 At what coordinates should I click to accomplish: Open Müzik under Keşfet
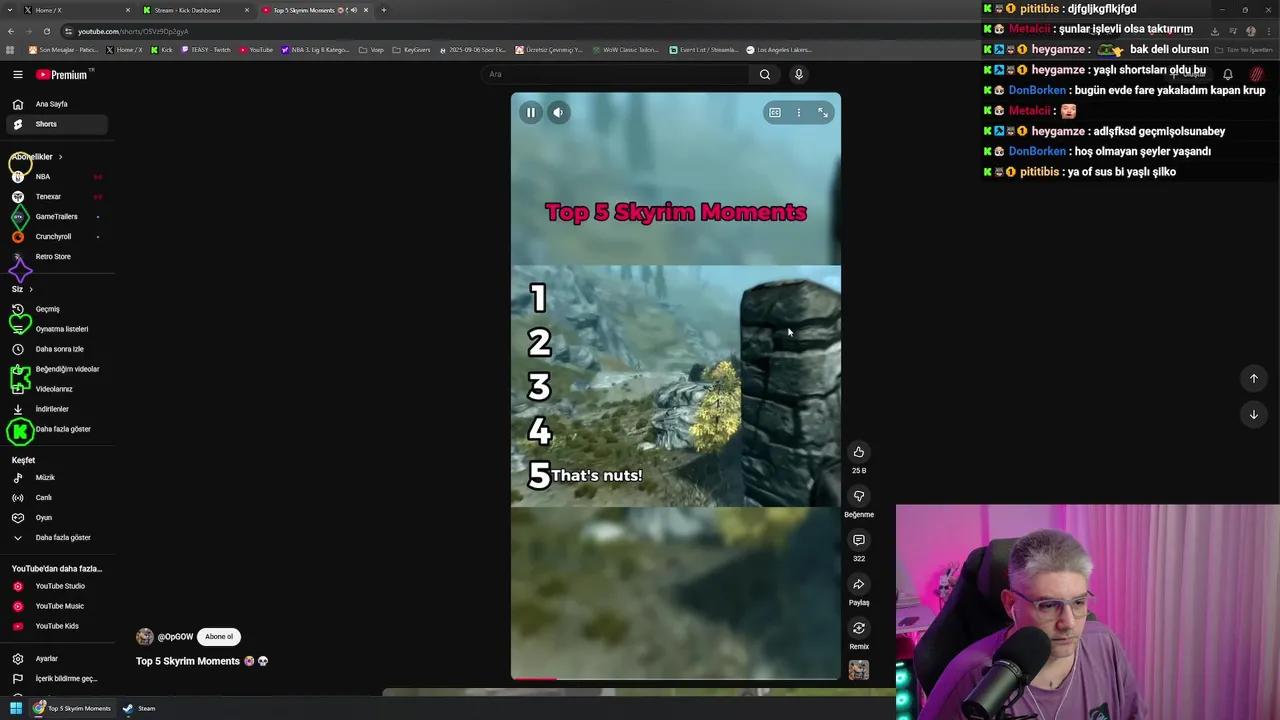tap(57, 478)
